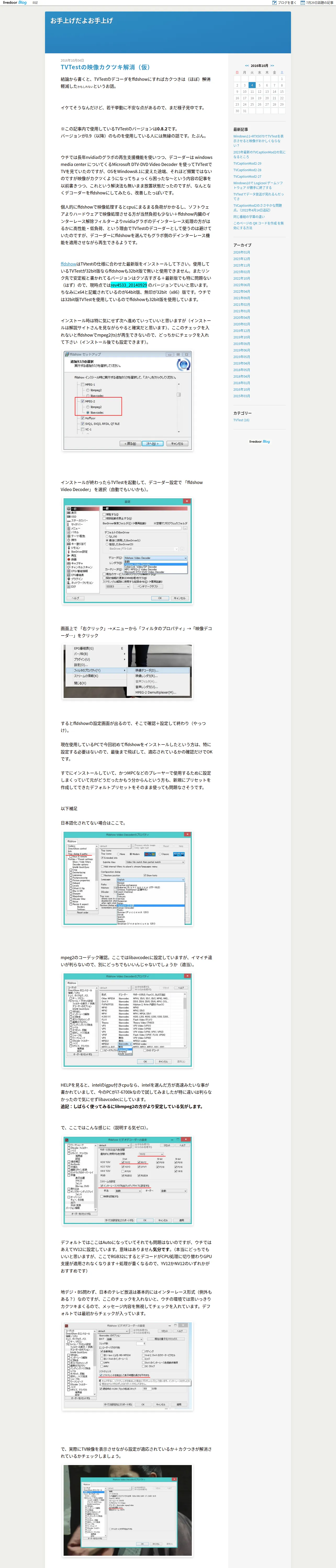Screen dimensions: 336x1568
Task: Open recent article TVCaptionMod2-27
Action: tap(247, 176)
